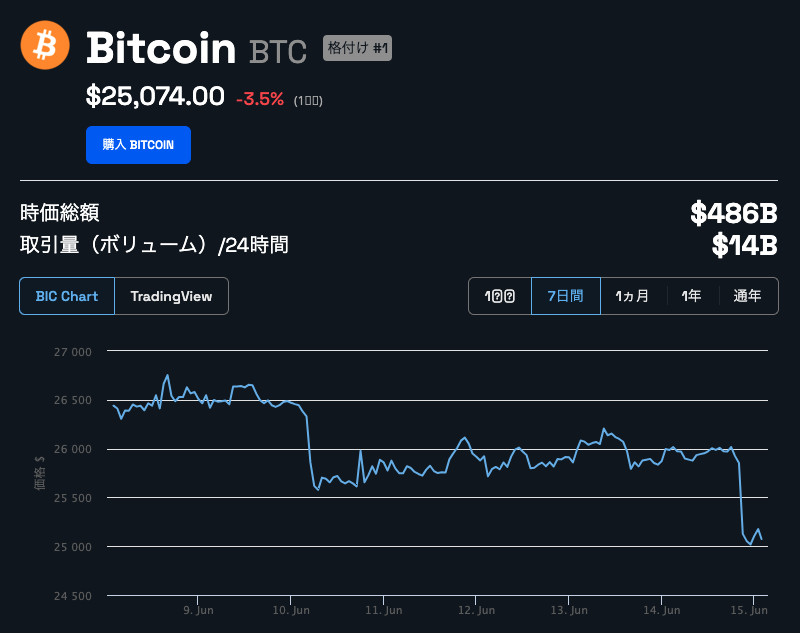Click the 13. Jun date axis marker
This screenshot has height=633, width=800.
coord(569,610)
